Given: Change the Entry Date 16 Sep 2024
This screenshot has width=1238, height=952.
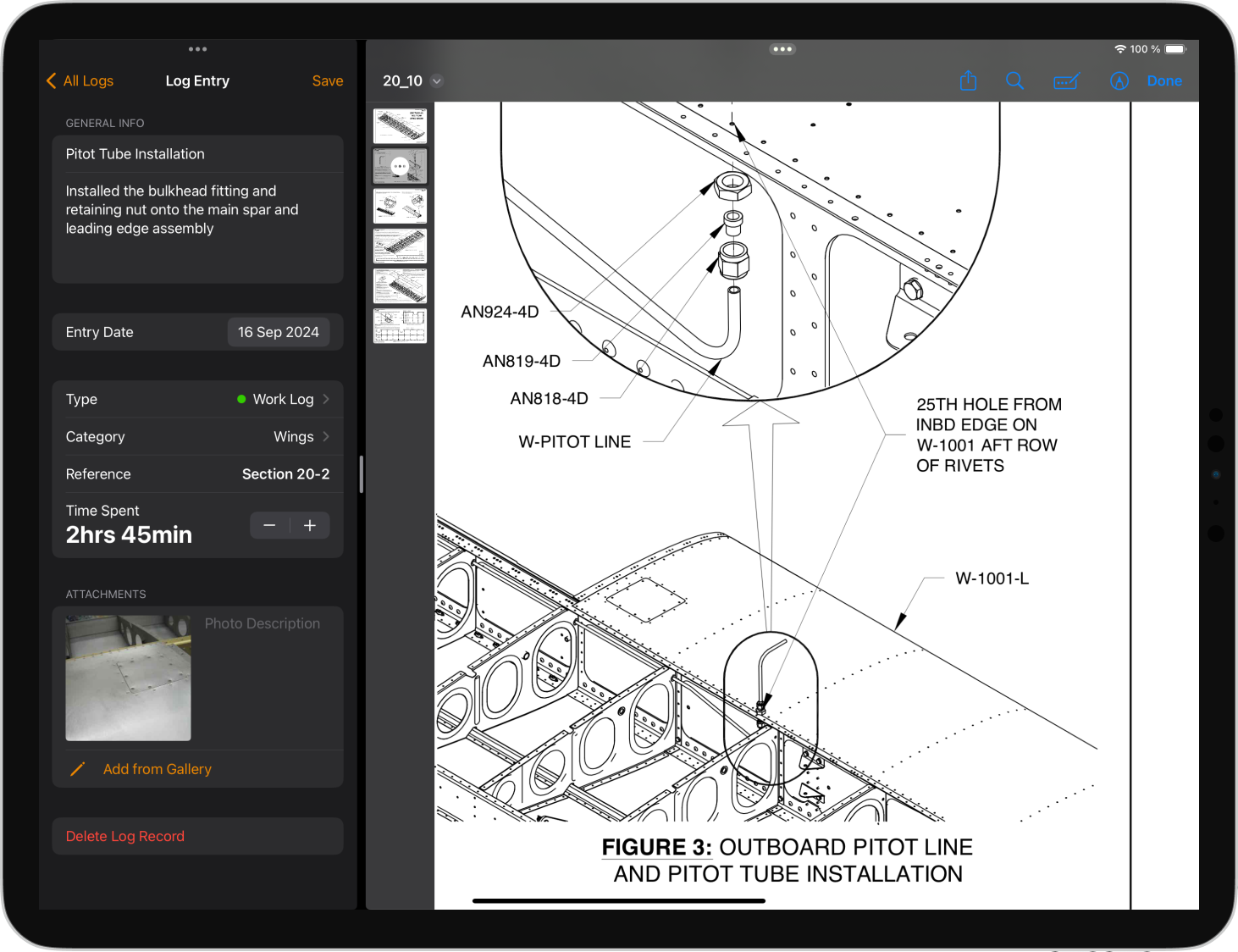Looking at the screenshot, I should (x=279, y=332).
